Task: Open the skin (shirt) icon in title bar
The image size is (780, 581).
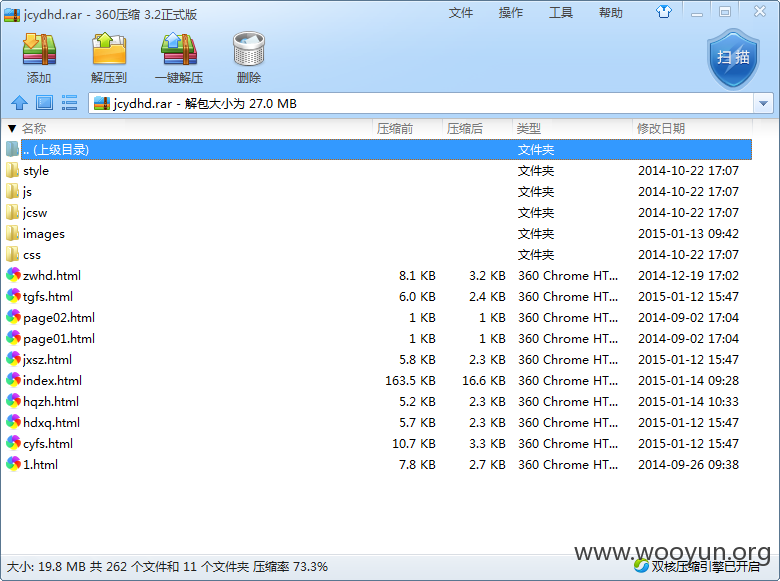Action: pos(664,11)
